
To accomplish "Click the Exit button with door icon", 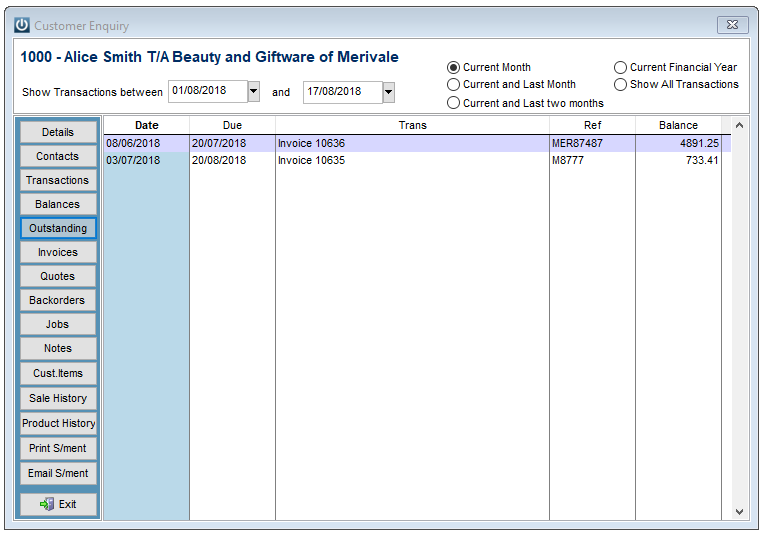I will click(x=58, y=504).
